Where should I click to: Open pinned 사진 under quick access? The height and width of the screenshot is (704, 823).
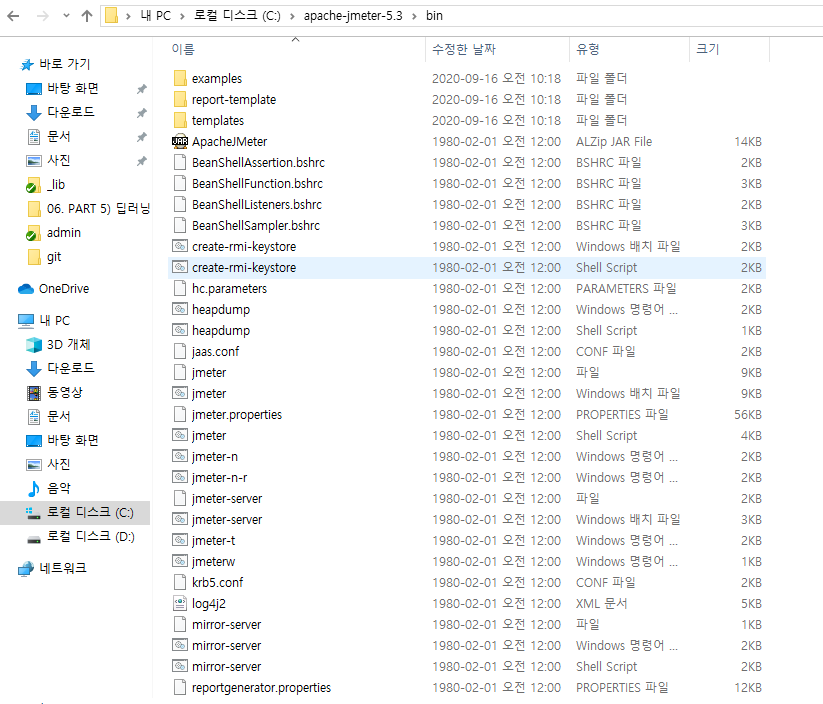[48, 161]
